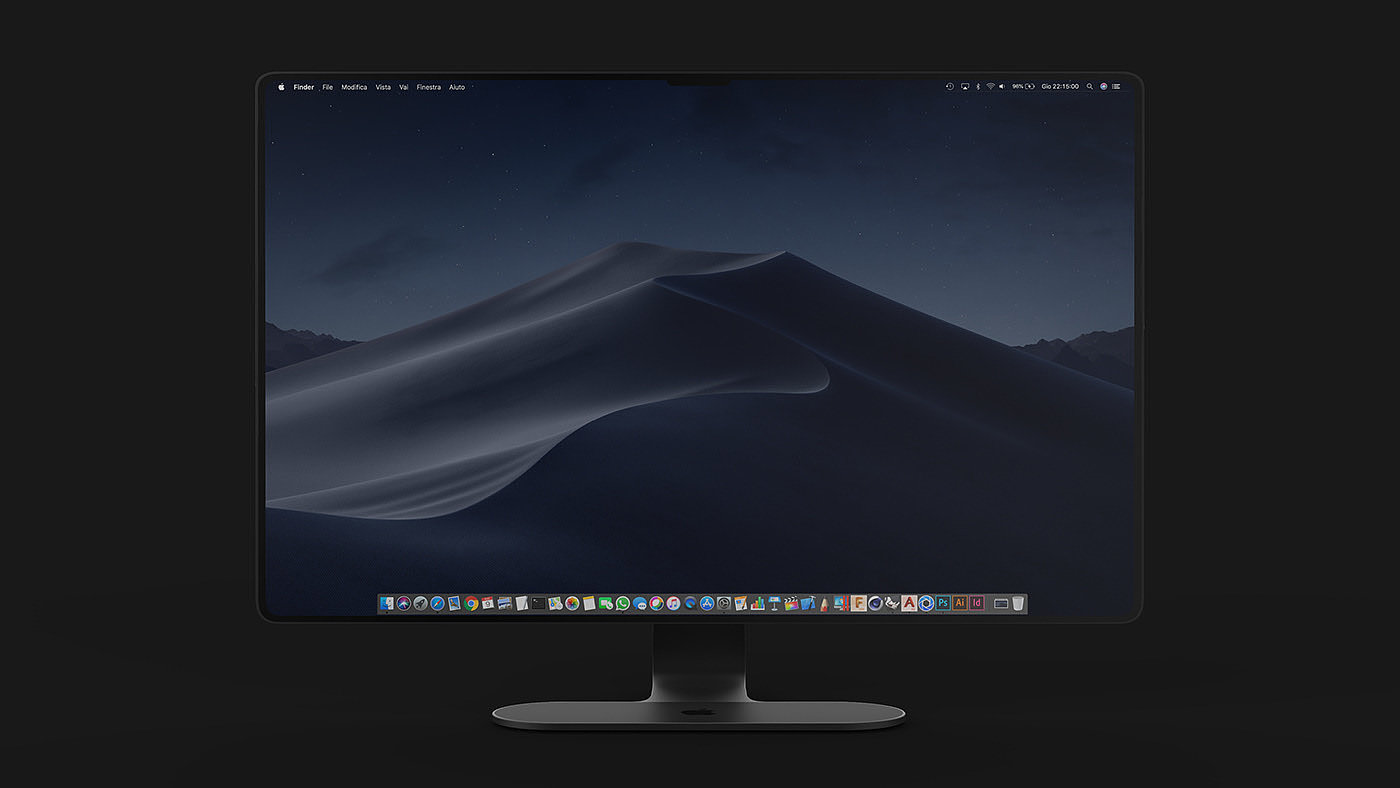Open Spotlight search magnifier

tap(1090, 87)
